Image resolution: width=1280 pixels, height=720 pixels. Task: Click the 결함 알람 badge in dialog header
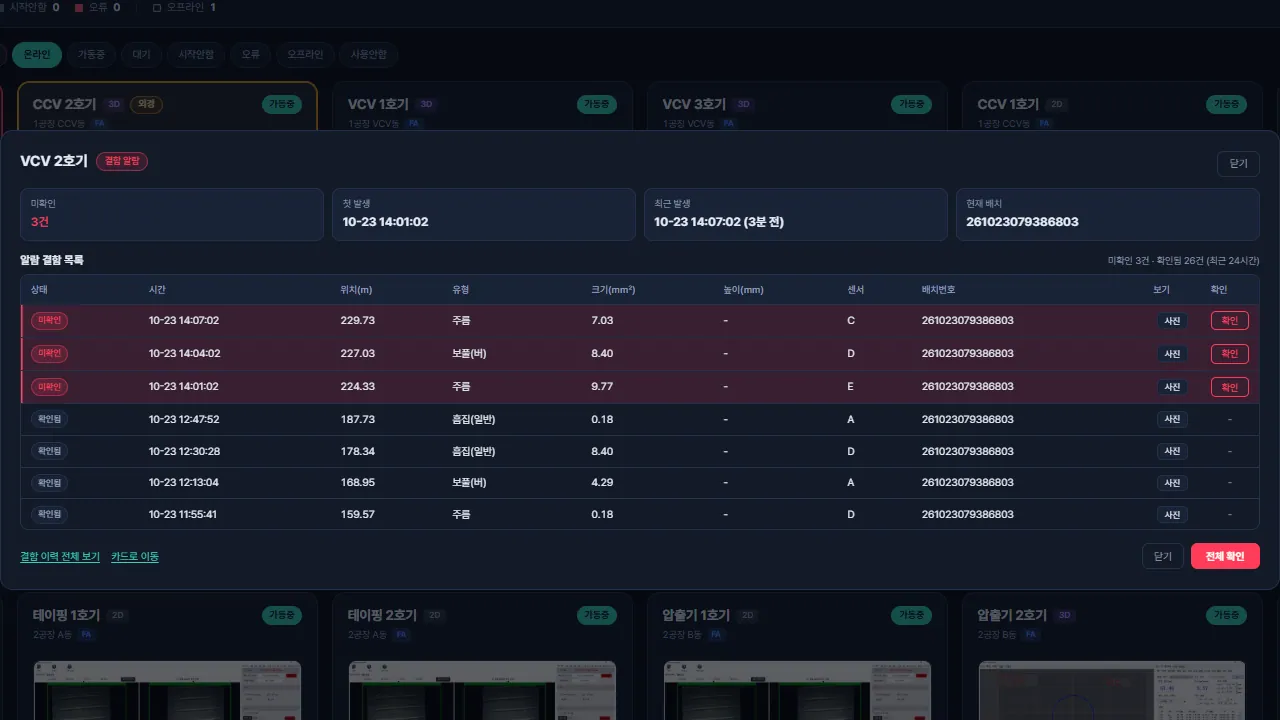pyautogui.click(x=122, y=161)
